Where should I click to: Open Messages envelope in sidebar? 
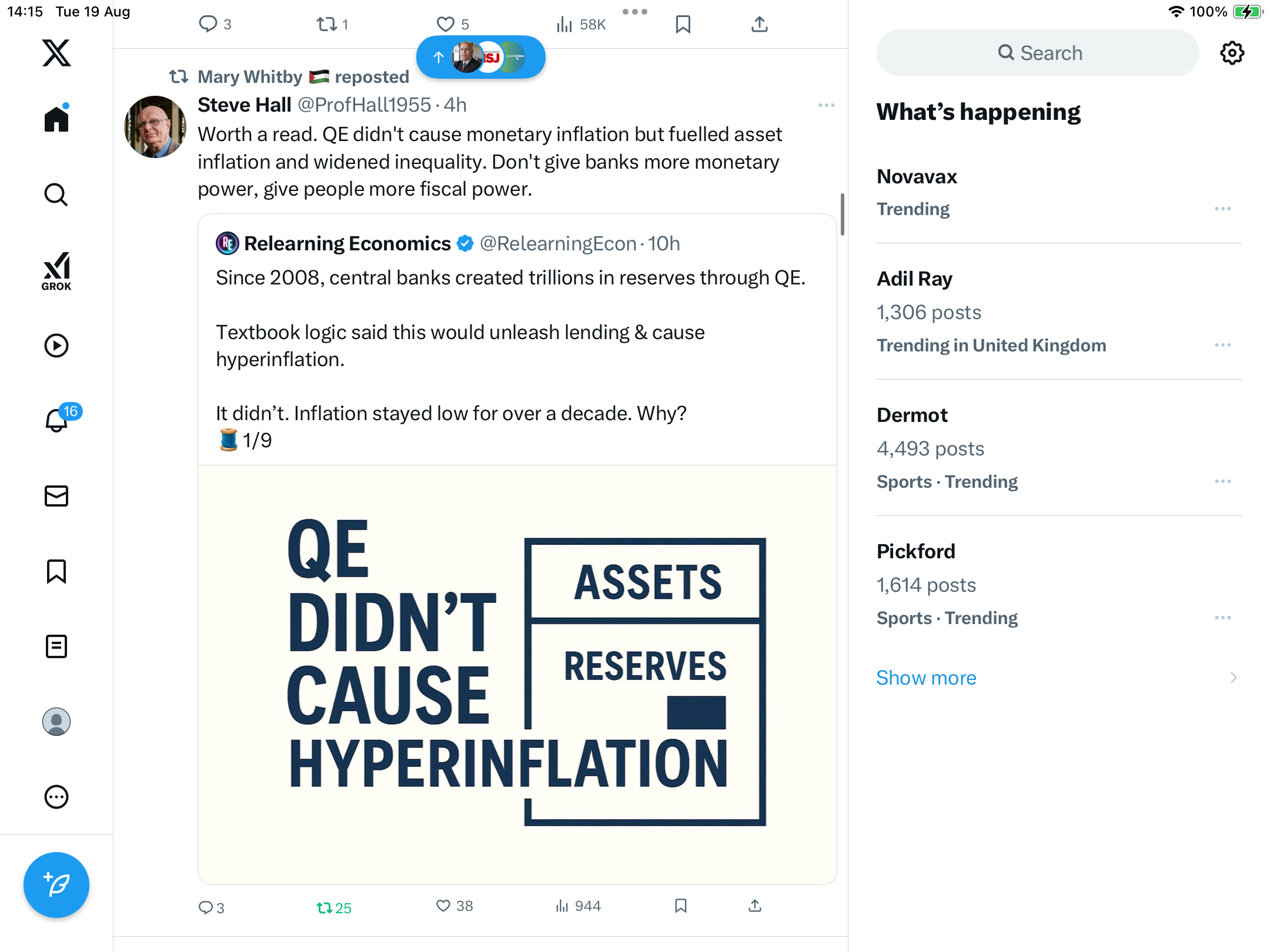coord(56,496)
